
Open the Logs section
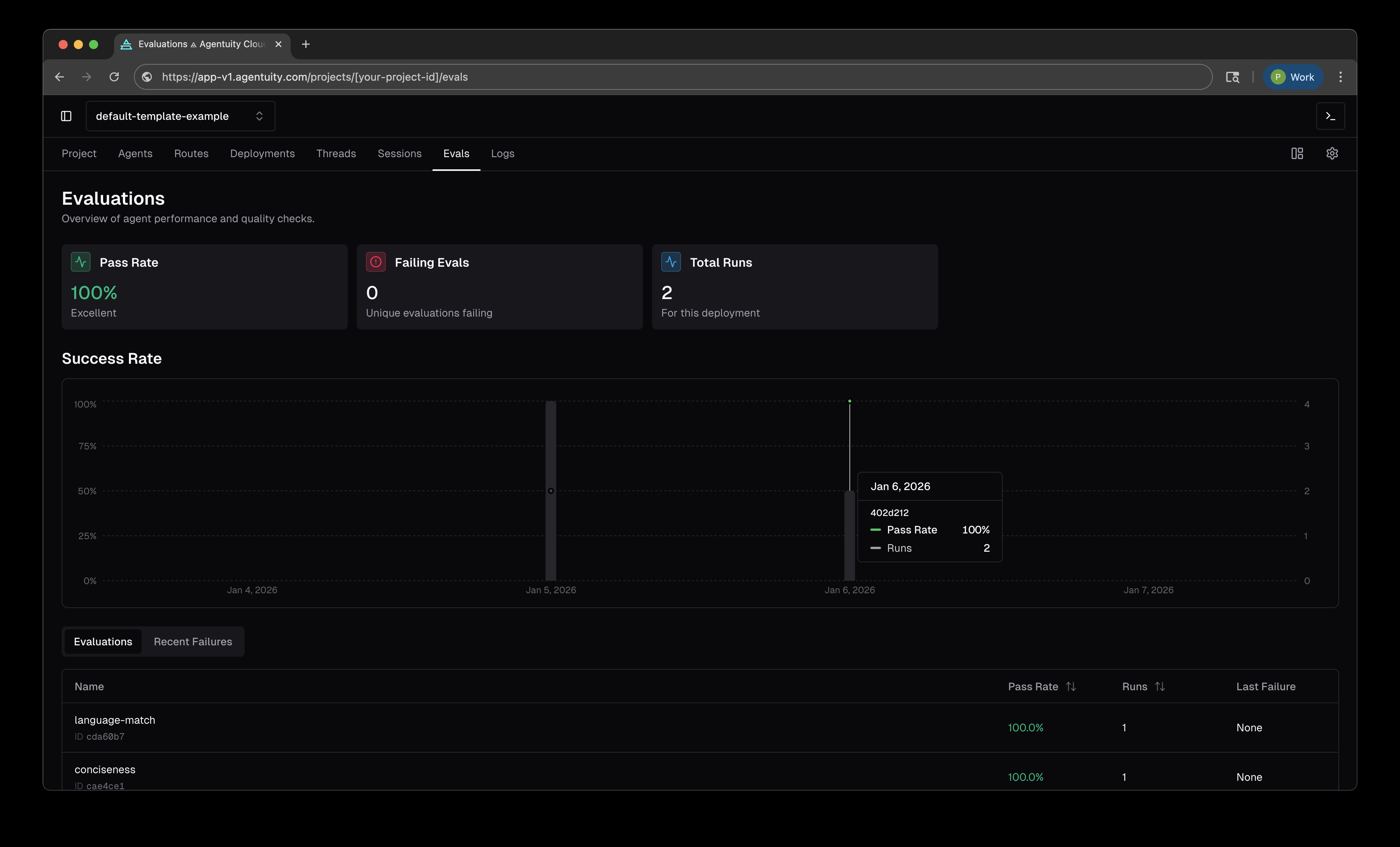[502, 153]
